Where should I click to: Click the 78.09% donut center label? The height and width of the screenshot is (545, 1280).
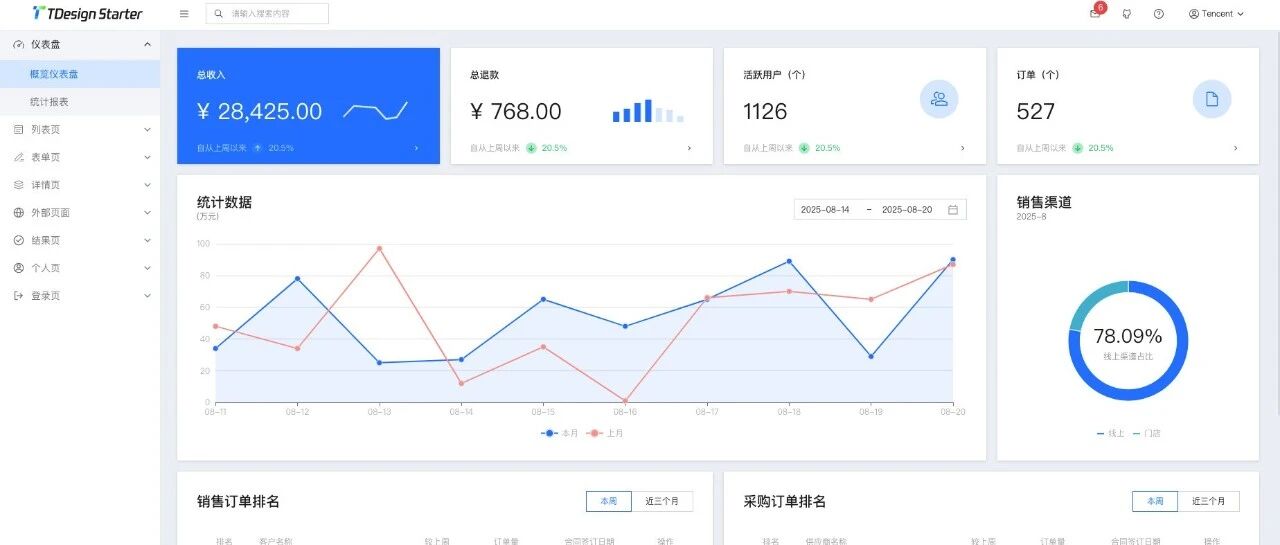coord(1128,336)
